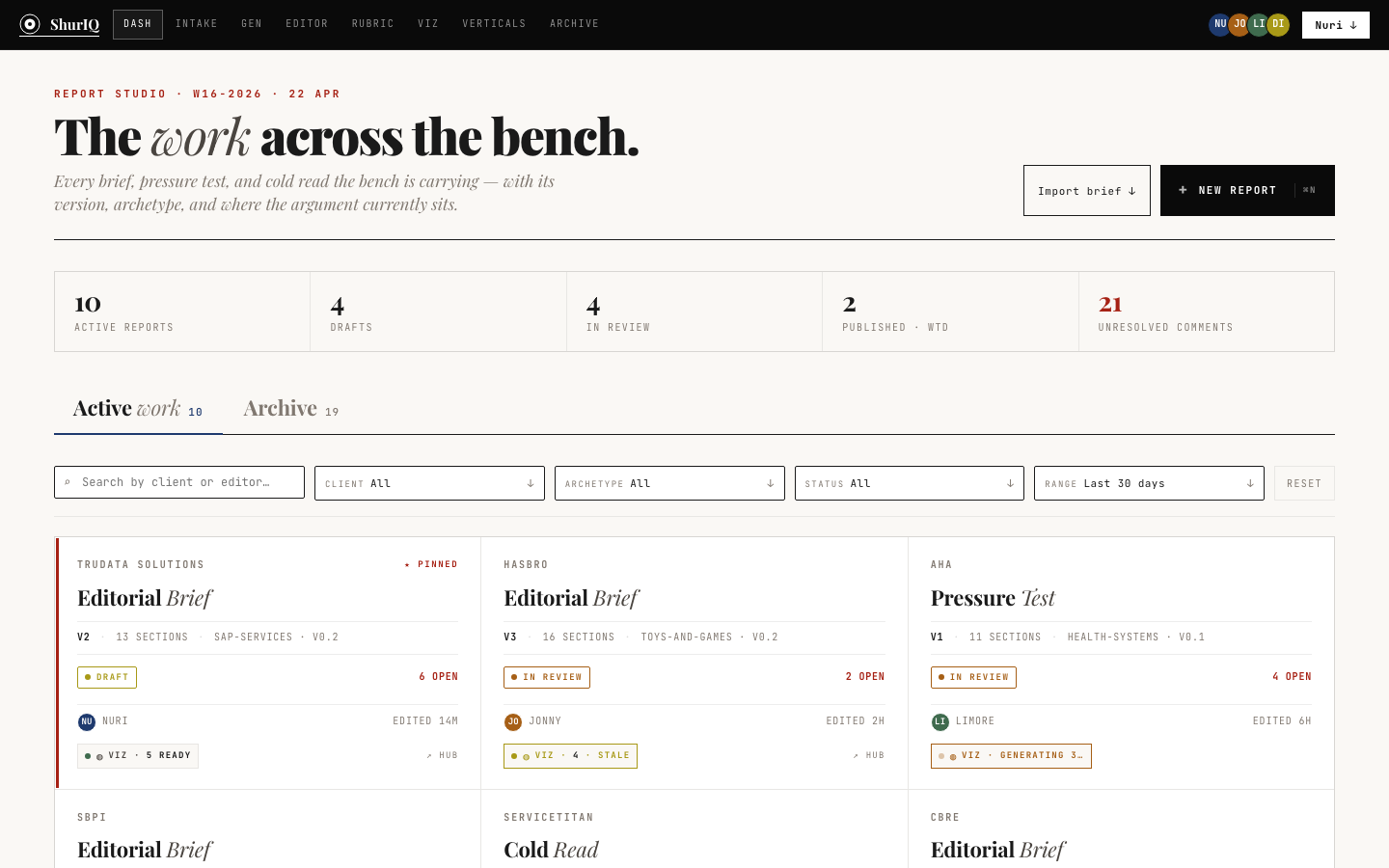Click the DI avatar in the header
This screenshot has height=868, width=1389.
pyautogui.click(x=1277, y=24)
